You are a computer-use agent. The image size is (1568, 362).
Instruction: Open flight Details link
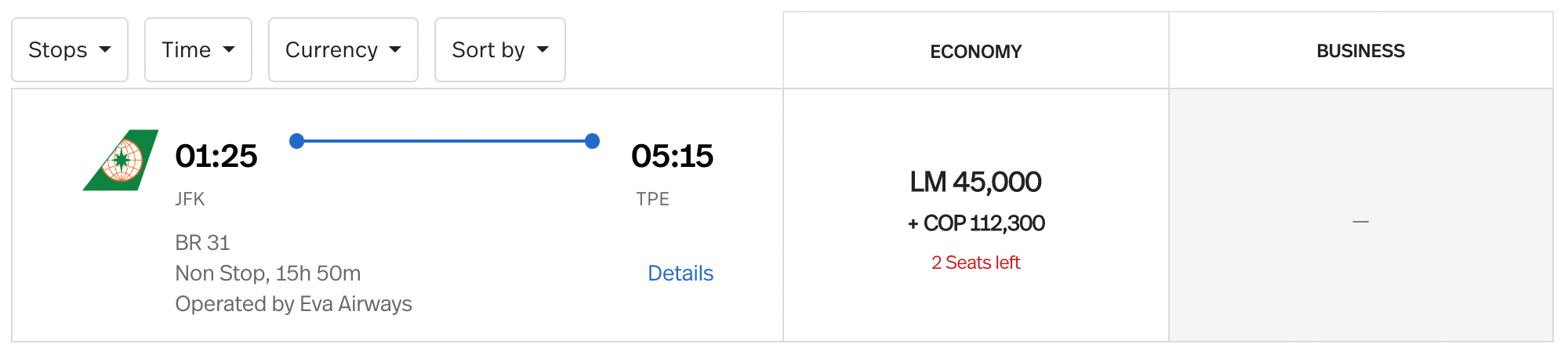click(681, 273)
